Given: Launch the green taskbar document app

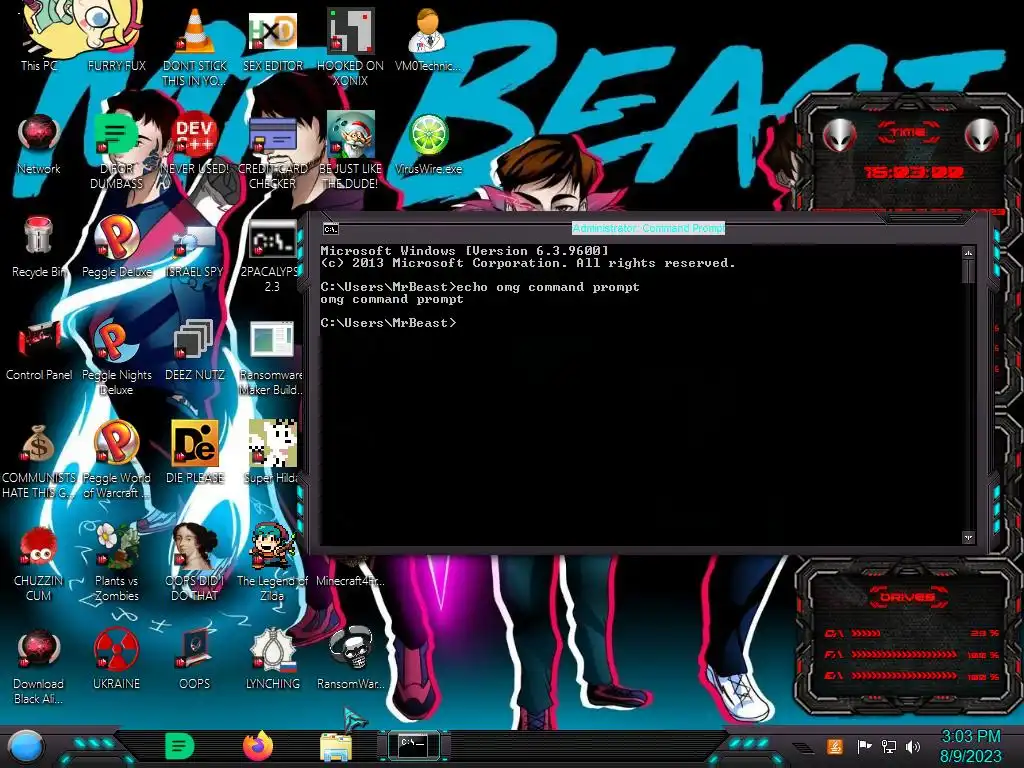Looking at the screenshot, I should click(x=180, y=746).
